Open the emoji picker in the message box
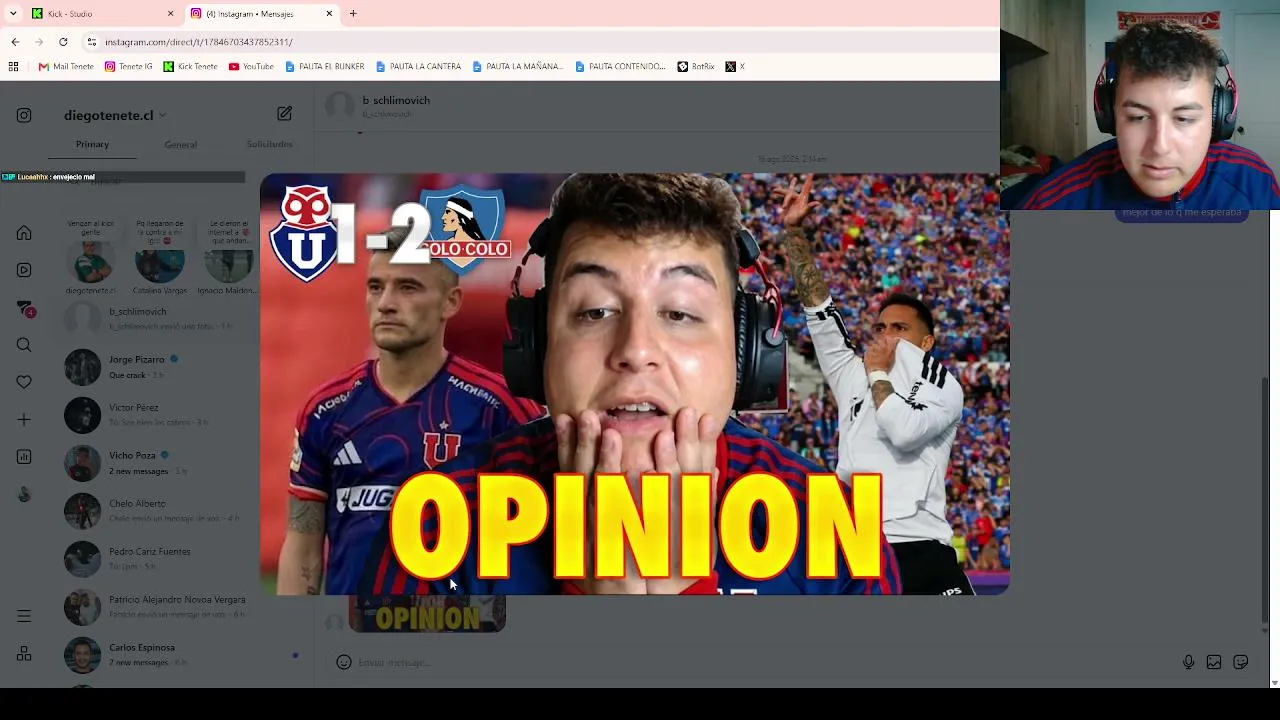The width and height of the screenshot is (1280, 720). pos(343,662)
